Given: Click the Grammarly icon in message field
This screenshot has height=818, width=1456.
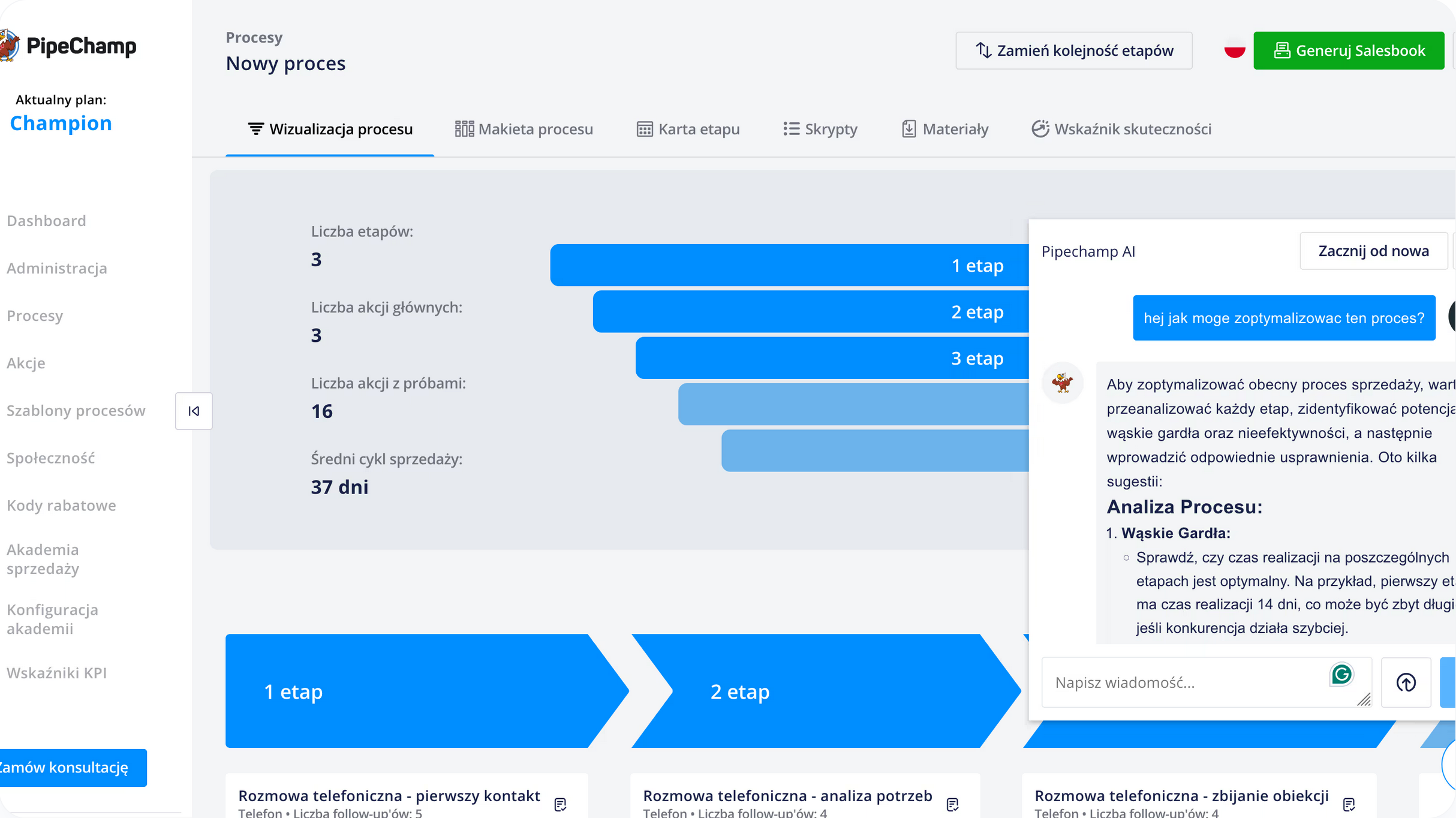Looking at the screenshot, I should pyautogui.click(x=1341, y=674).
